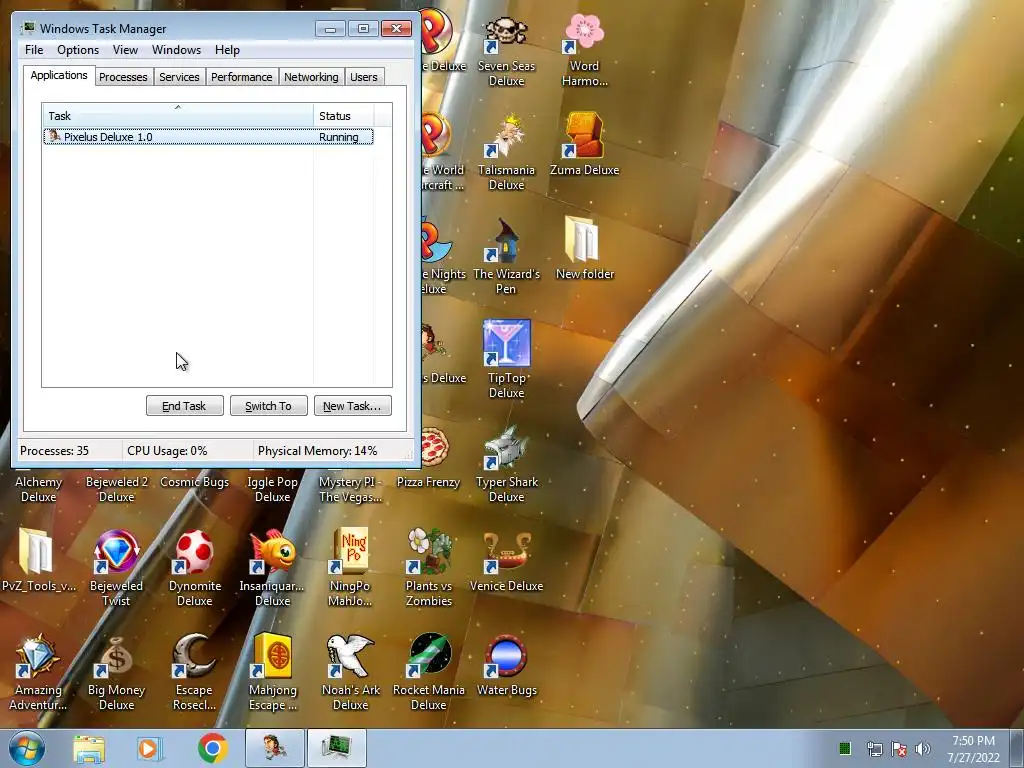
Task: Click the network tray icon
Action: [874, 749]
